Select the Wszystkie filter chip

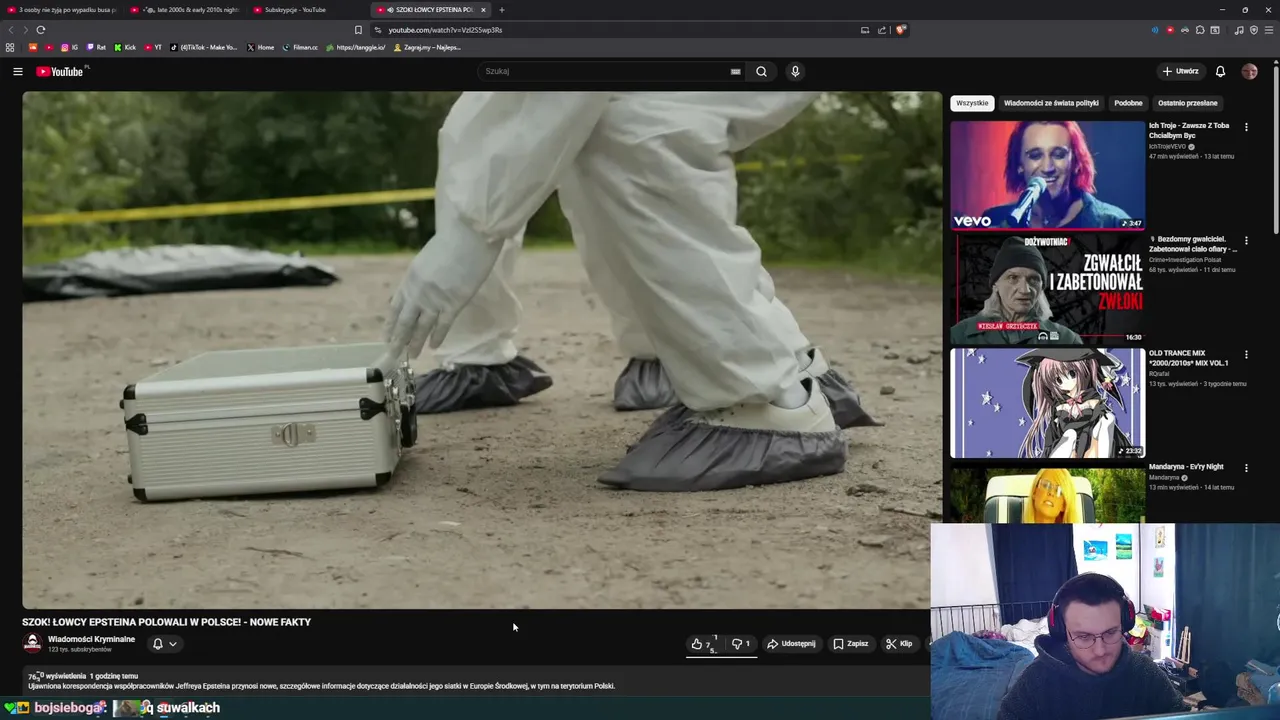[972, 103]
